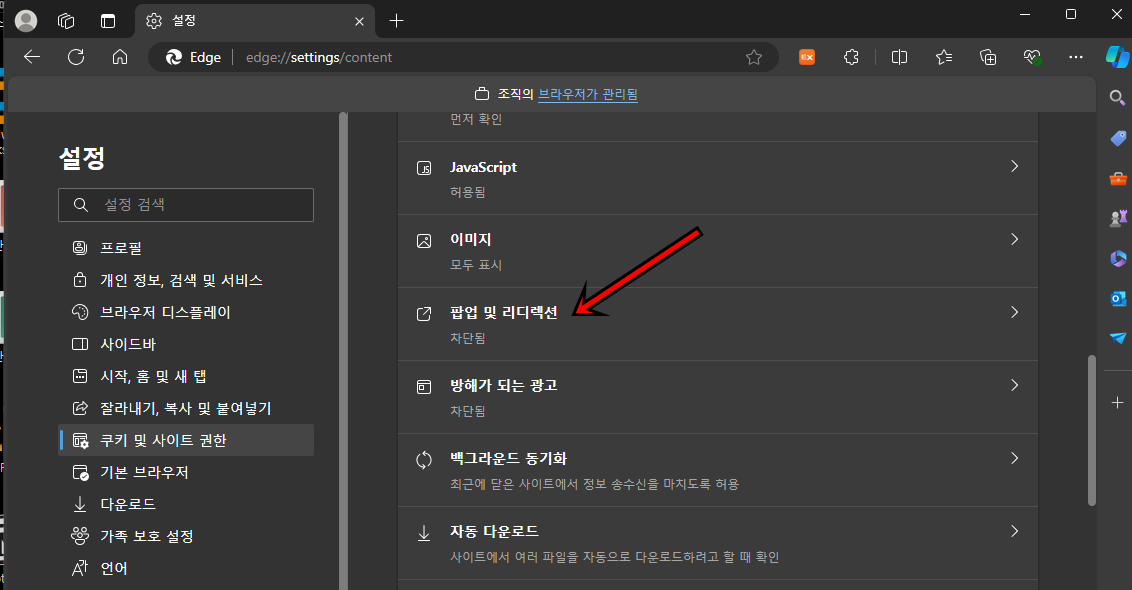
Task: Toggle split screen icon
Action: coord(900,57)
